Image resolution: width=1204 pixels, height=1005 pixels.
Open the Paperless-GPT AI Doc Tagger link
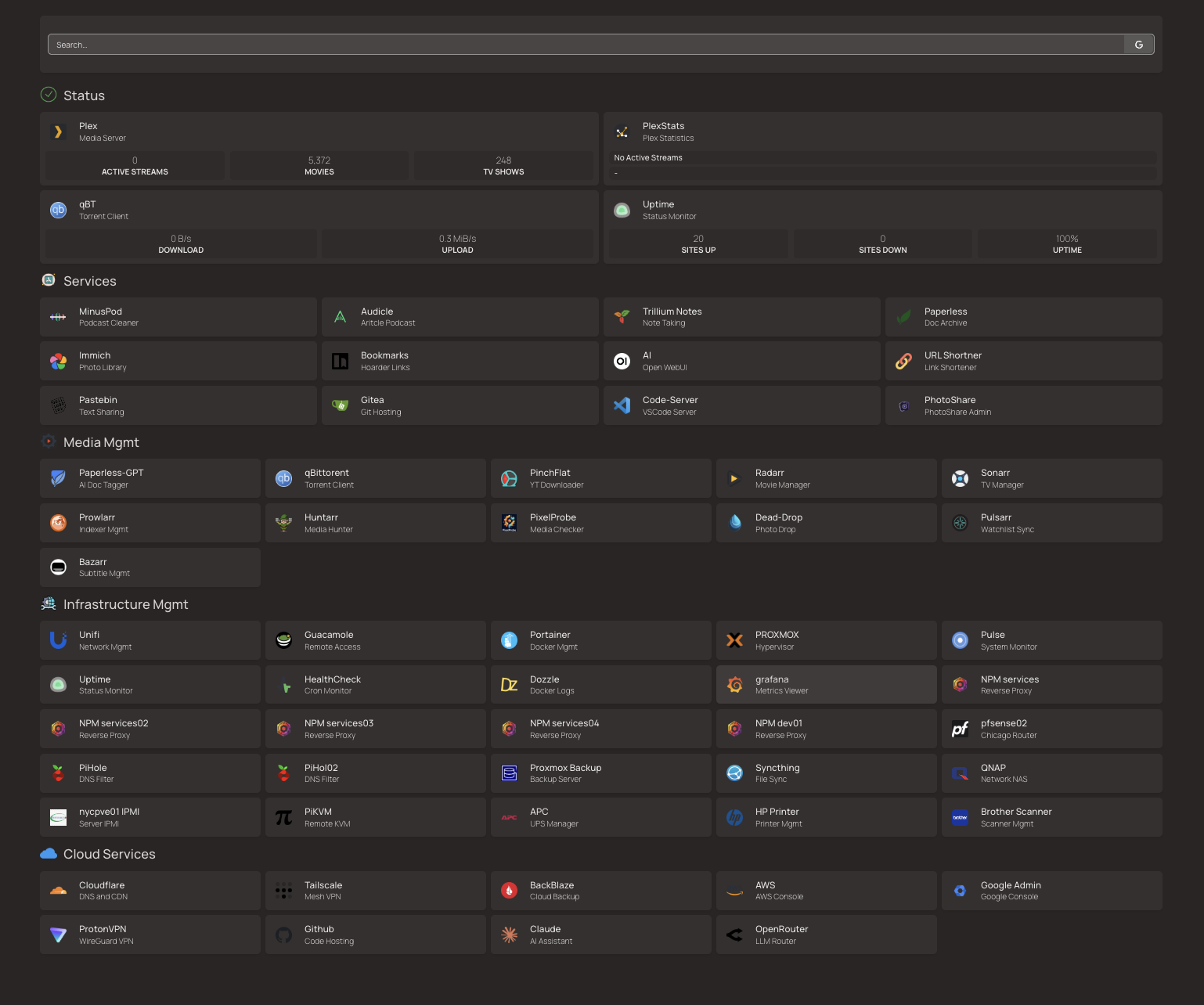(x=150, y=478)
